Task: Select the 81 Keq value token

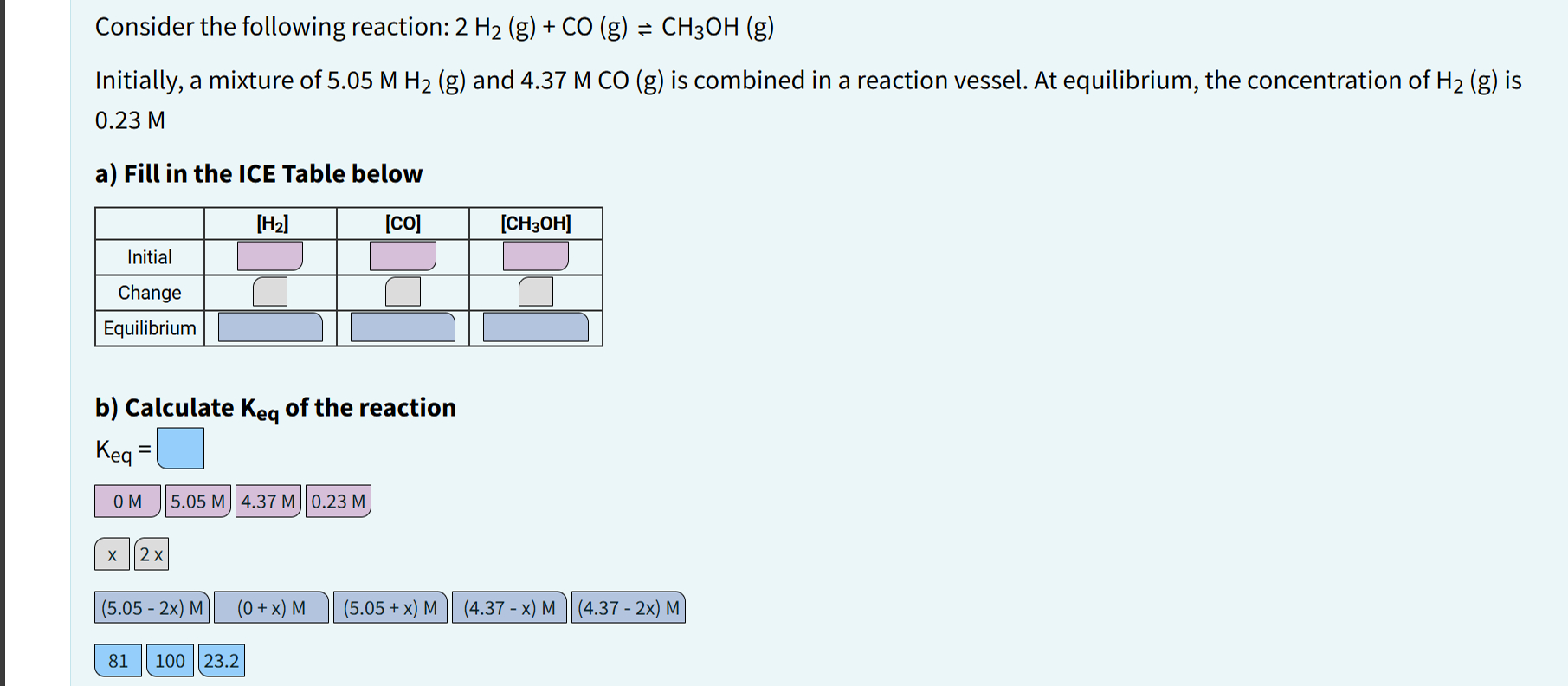Action: coord(119,661)
